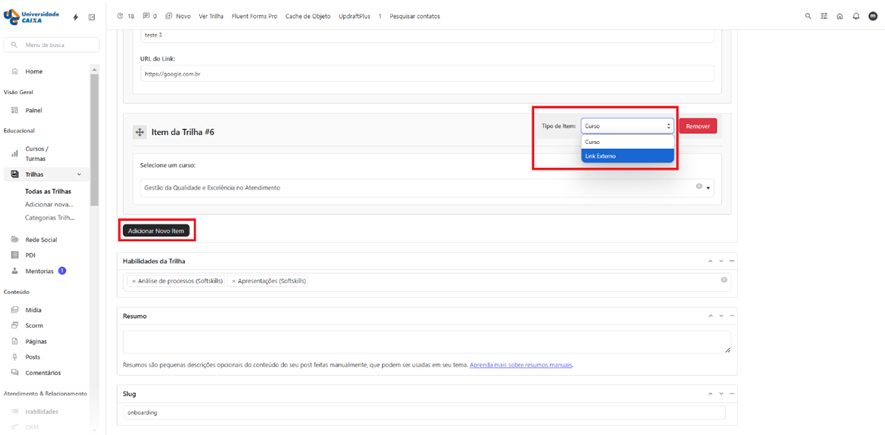885x435 pixels.
Task: Expand the Trilhas sidebar submenu chevron
Action: tap(80, 175)
